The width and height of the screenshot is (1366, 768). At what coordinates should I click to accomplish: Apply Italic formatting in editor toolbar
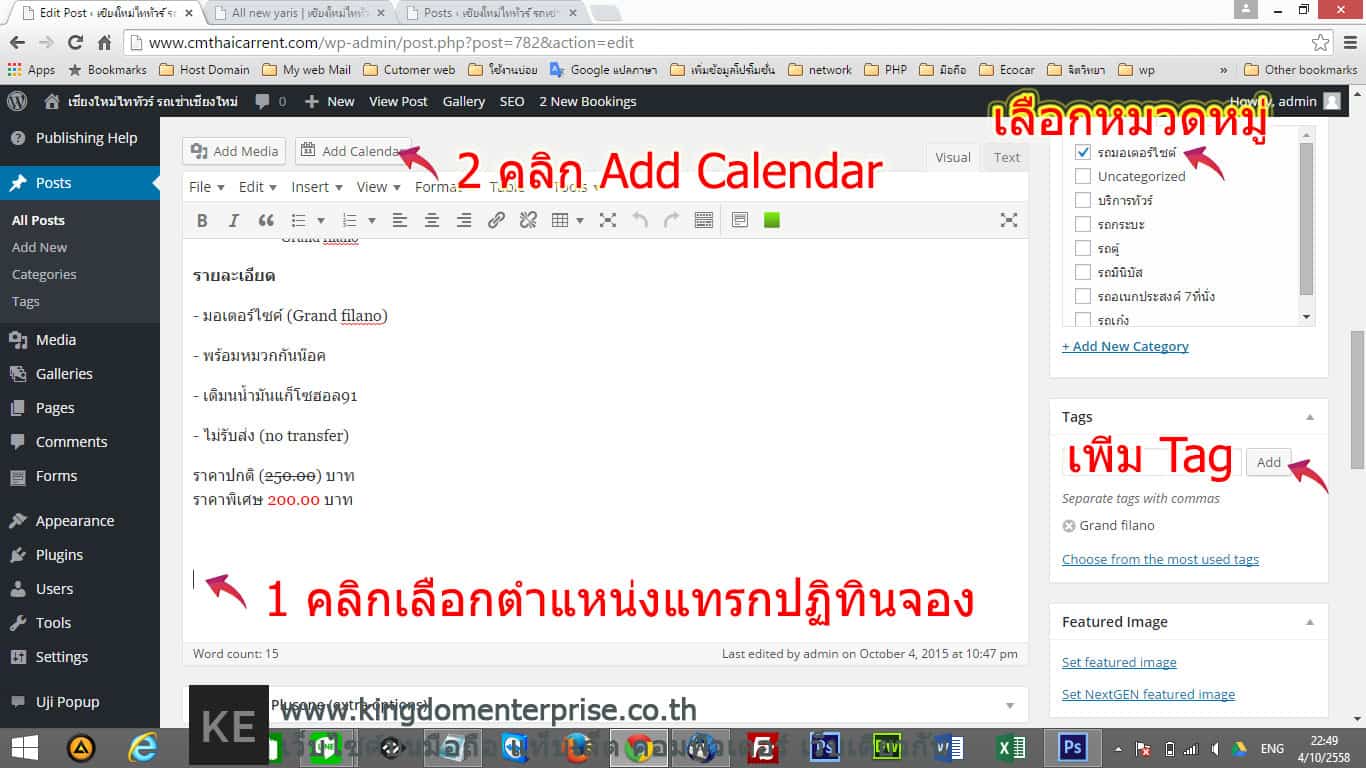(x=234, y=221)
